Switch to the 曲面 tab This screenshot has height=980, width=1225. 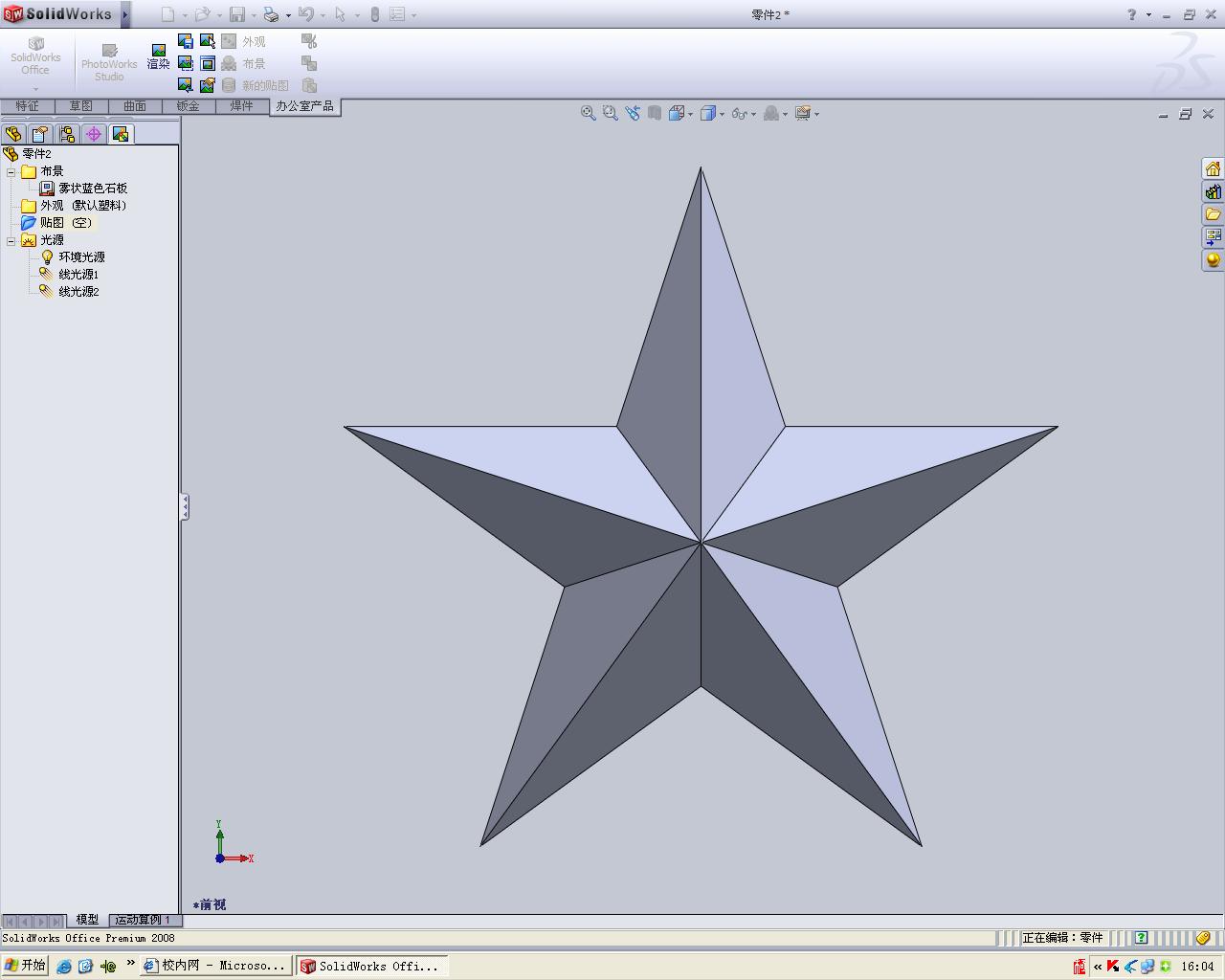coord(134,106)
